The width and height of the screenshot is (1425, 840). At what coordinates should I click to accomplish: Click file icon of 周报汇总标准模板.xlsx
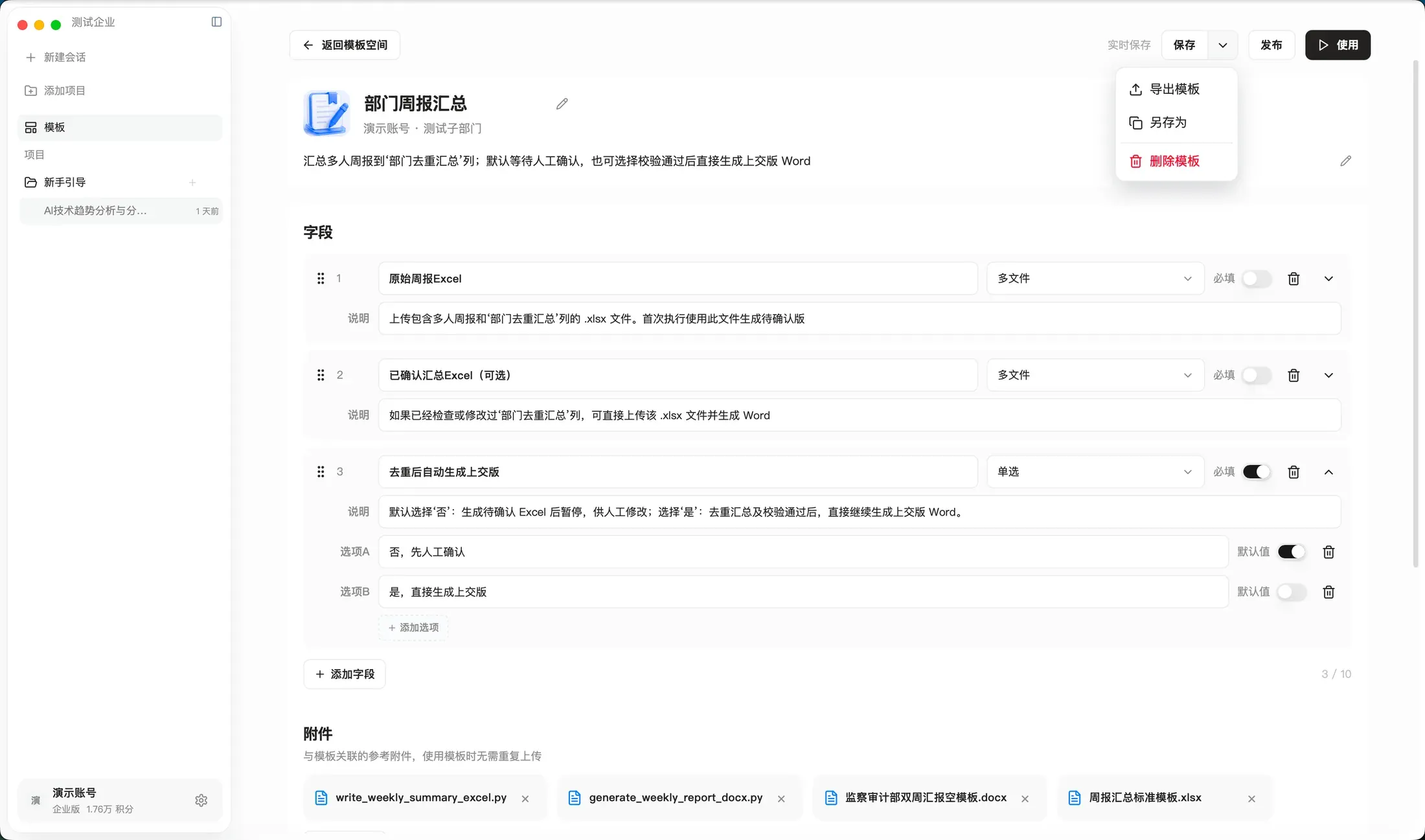[x=1074, y=798]
